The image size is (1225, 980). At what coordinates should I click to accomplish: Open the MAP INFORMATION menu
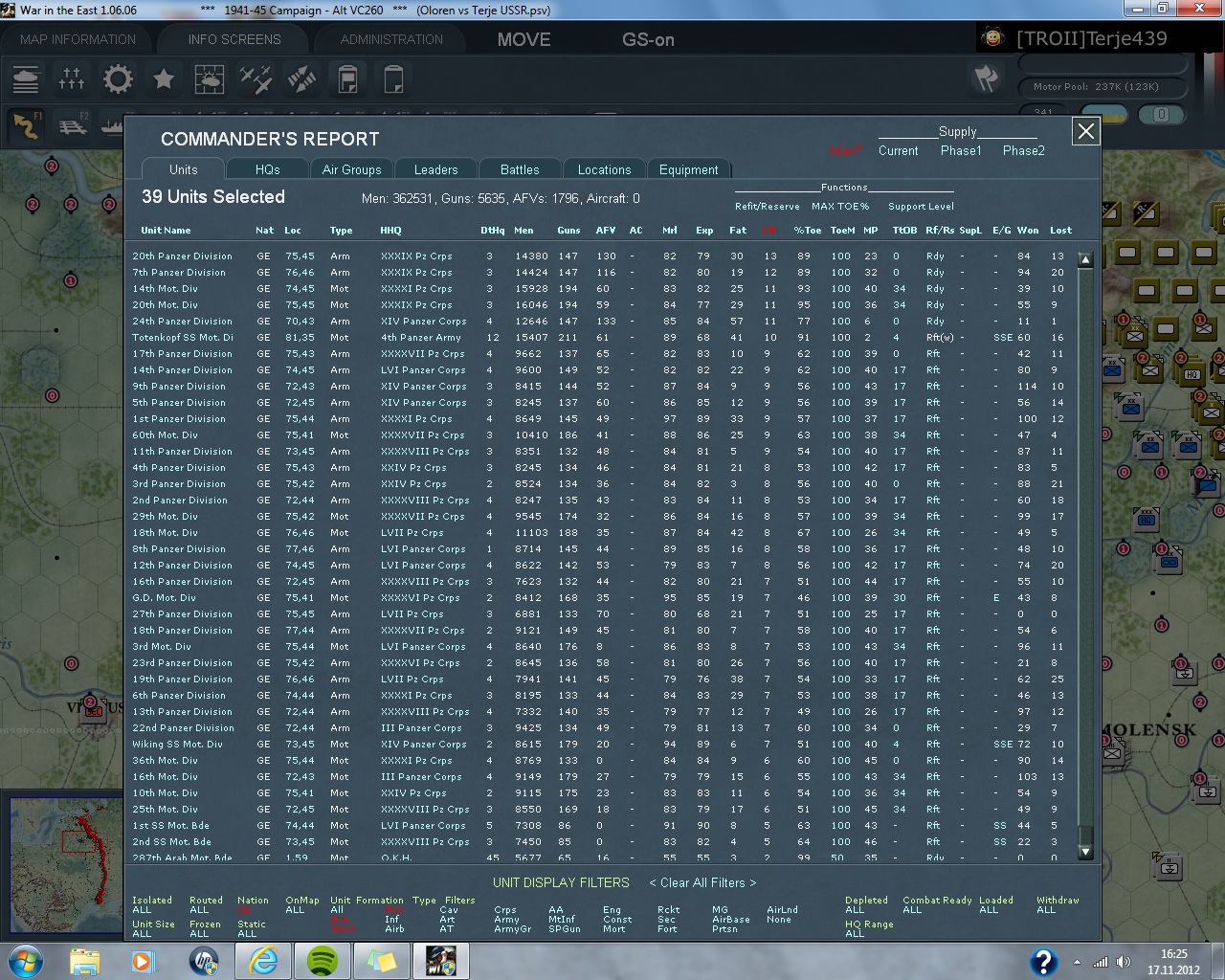78,39
